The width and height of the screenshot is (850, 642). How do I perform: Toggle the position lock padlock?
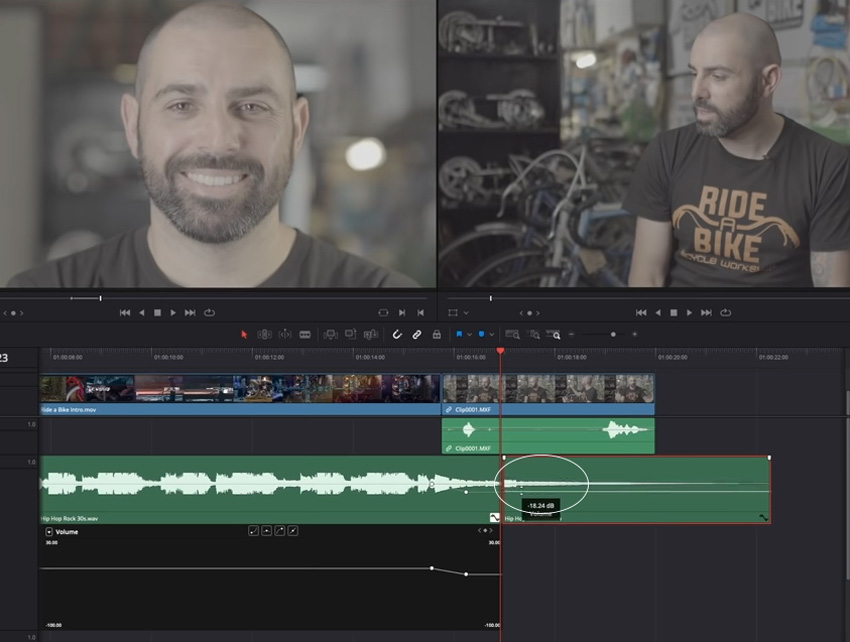coord(436,334)
